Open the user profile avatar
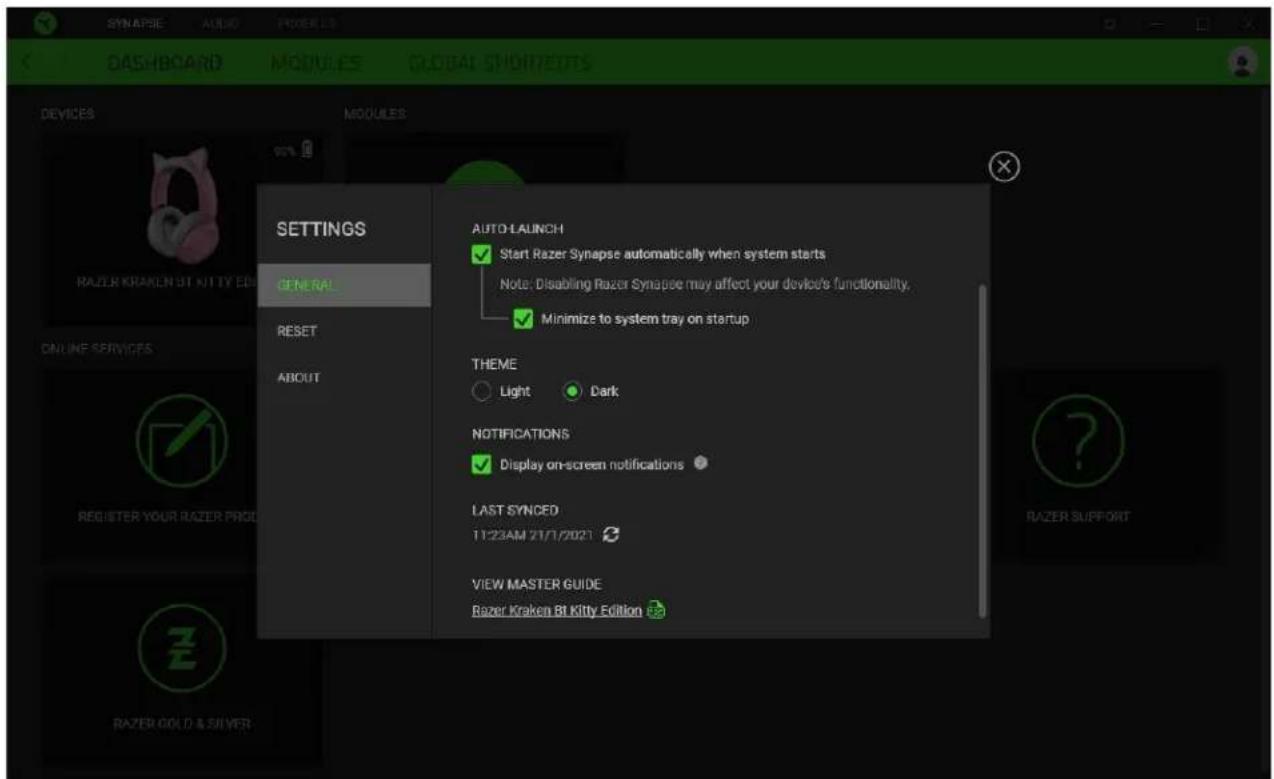 1240,62
